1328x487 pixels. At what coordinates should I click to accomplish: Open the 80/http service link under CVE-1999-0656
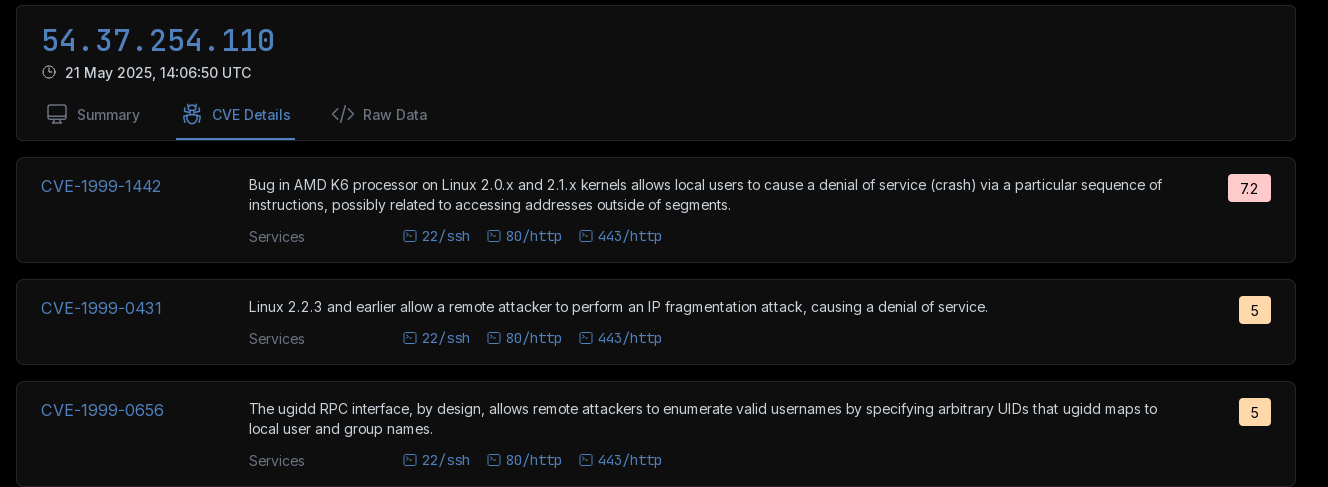click(524, 460)
